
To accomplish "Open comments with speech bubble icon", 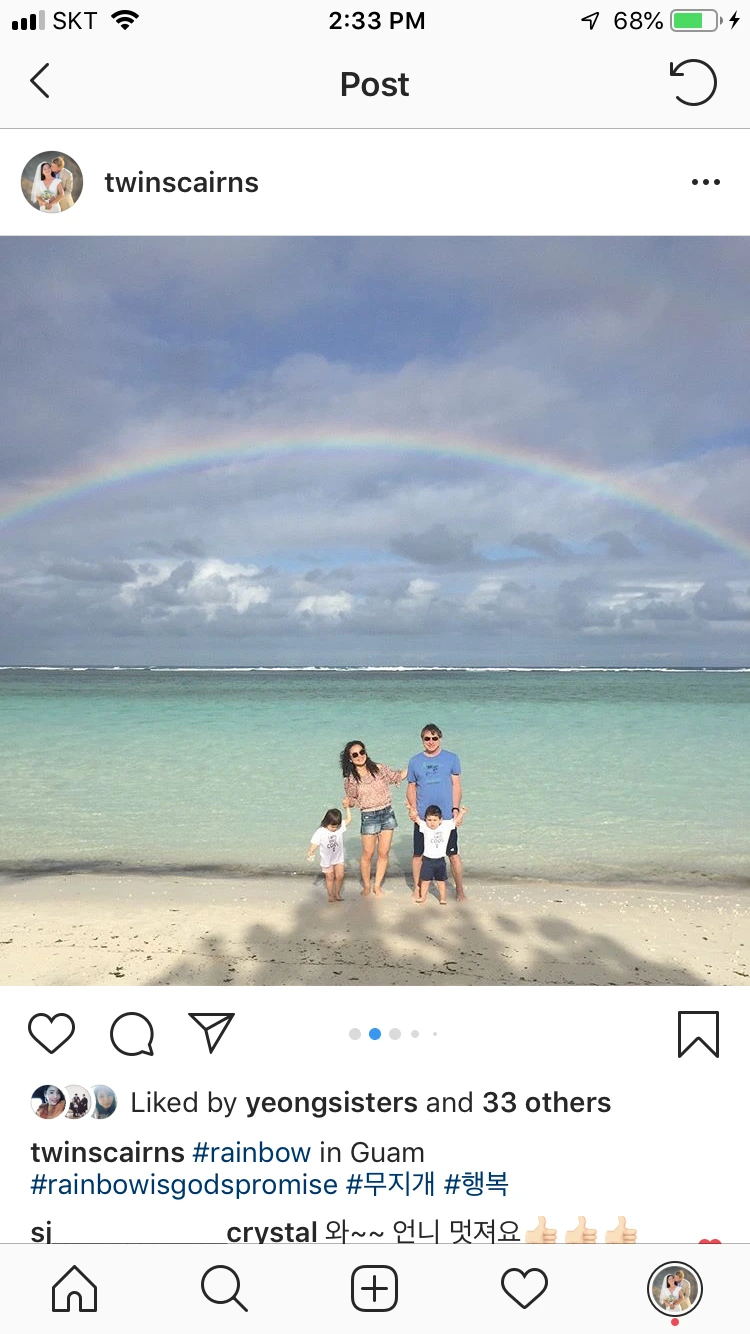I will (x=132, y=1034).
